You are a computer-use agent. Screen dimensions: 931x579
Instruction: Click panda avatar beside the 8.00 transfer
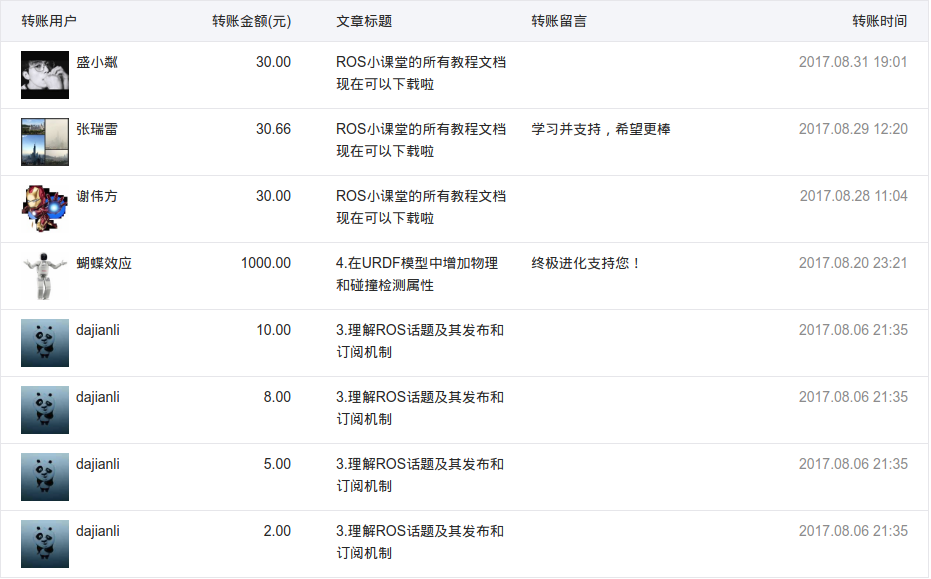(x=45, y=410)
